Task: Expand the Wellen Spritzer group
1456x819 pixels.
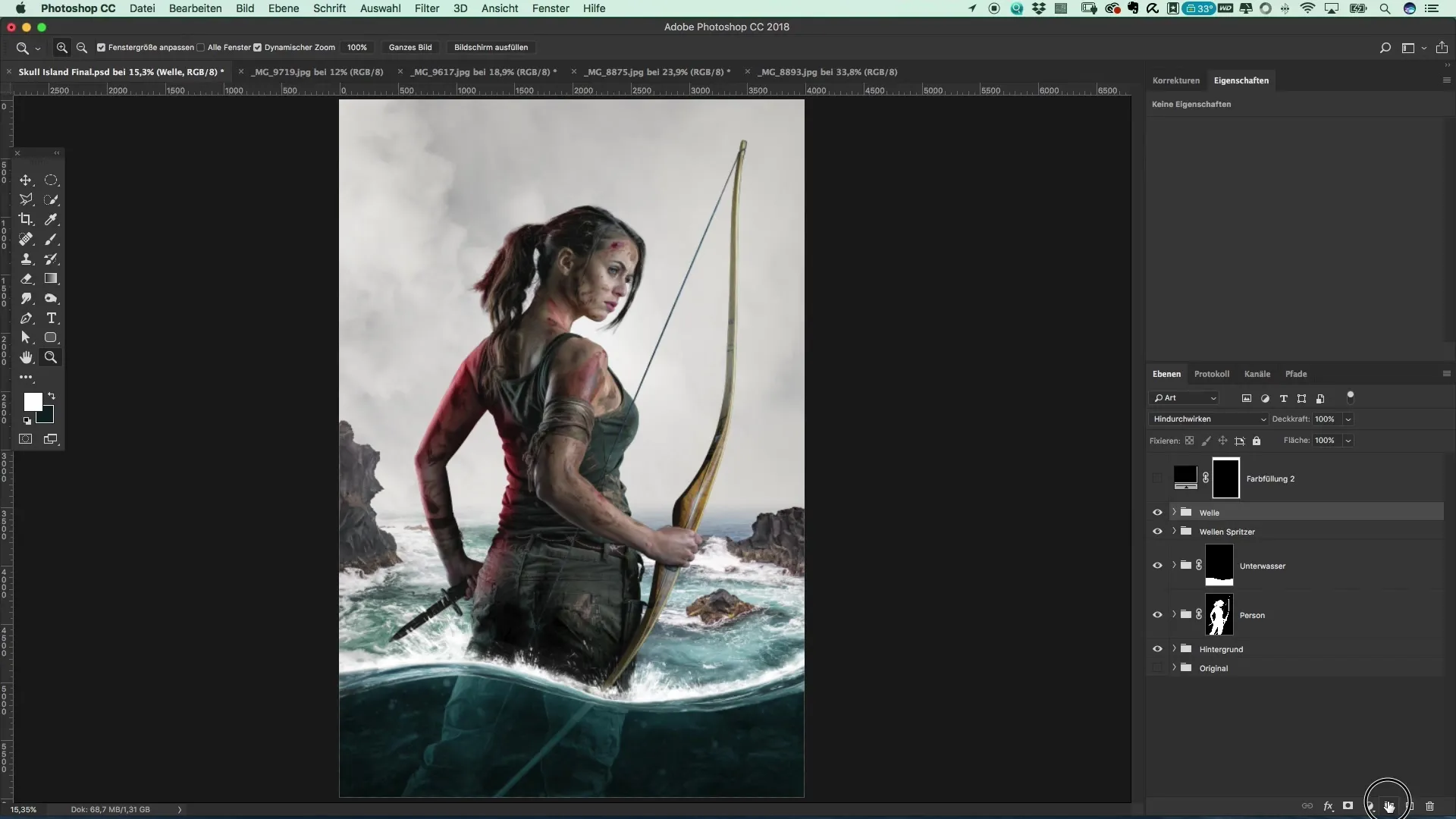Action: (1174, 532)
